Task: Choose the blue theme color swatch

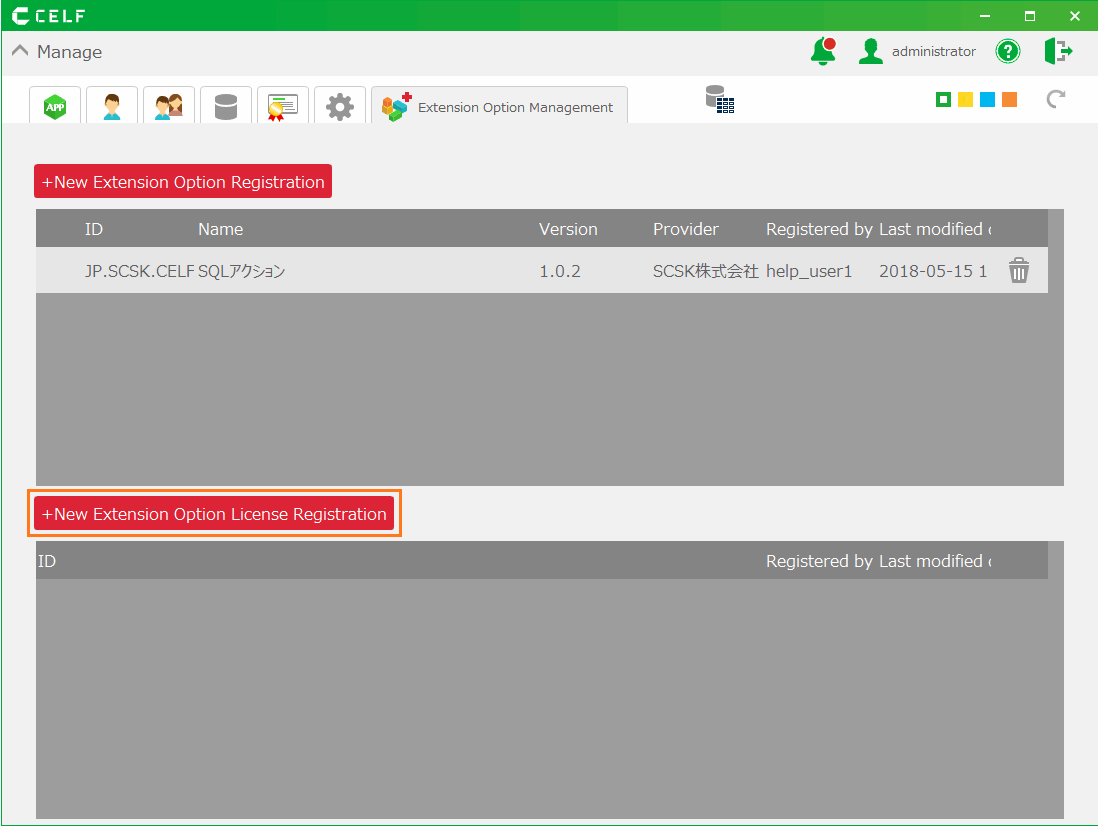Action: click(x=987, y=99)
